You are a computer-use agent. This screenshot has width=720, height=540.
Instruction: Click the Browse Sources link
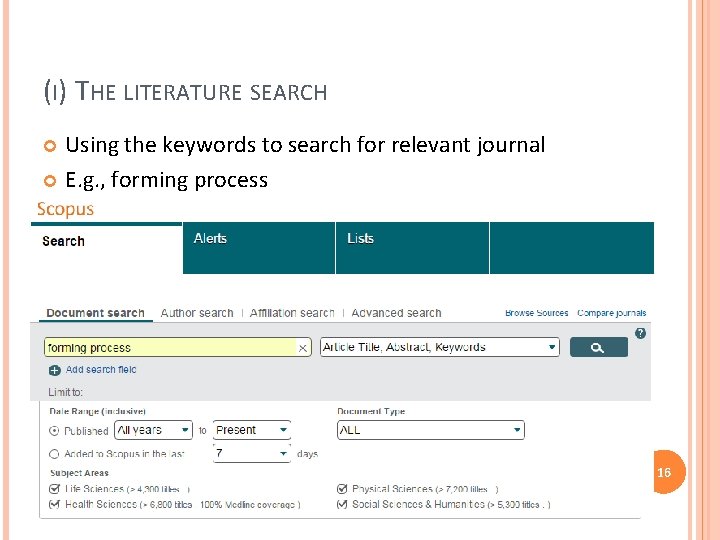537,313
